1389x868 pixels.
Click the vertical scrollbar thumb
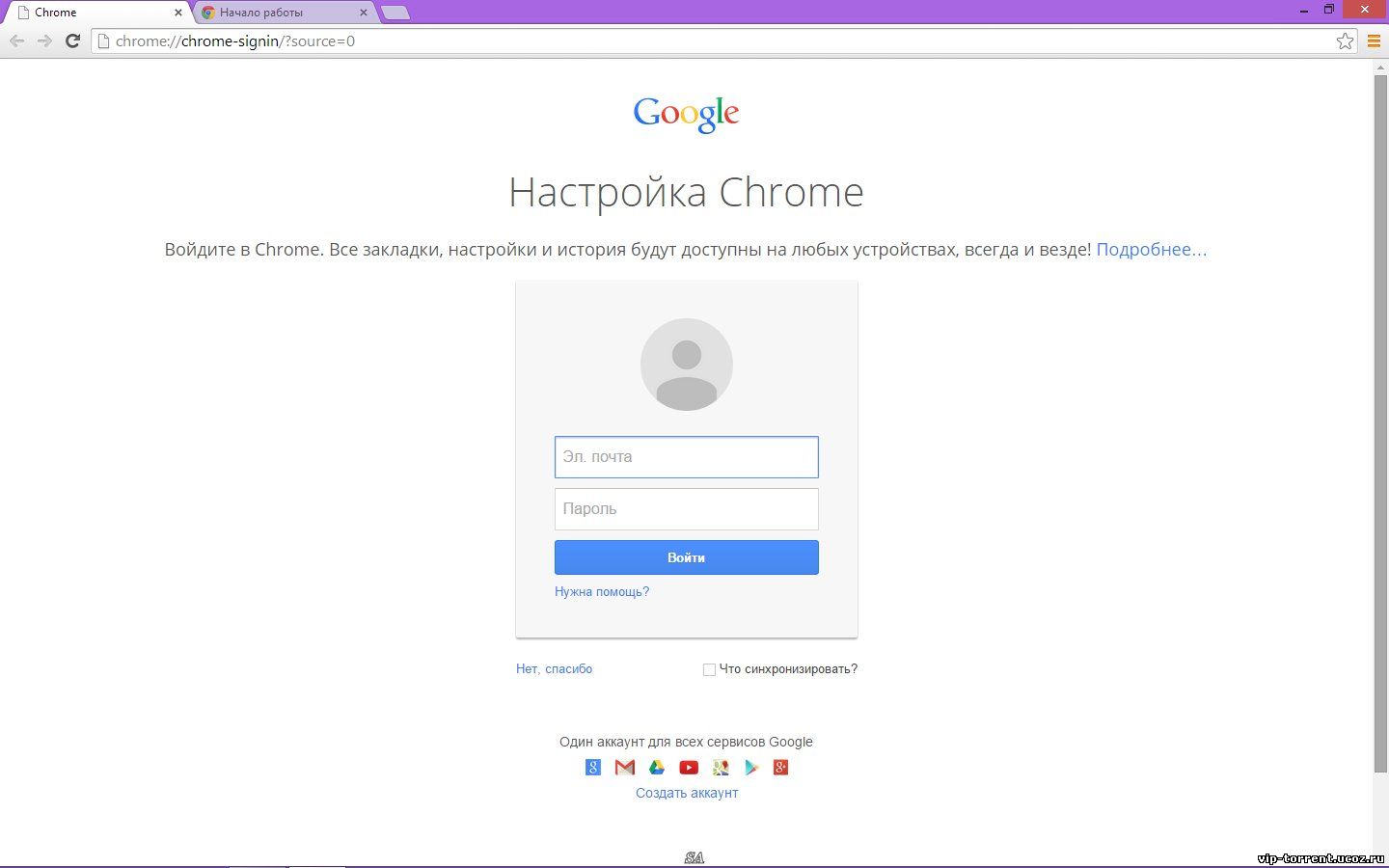coord(1380,422)
